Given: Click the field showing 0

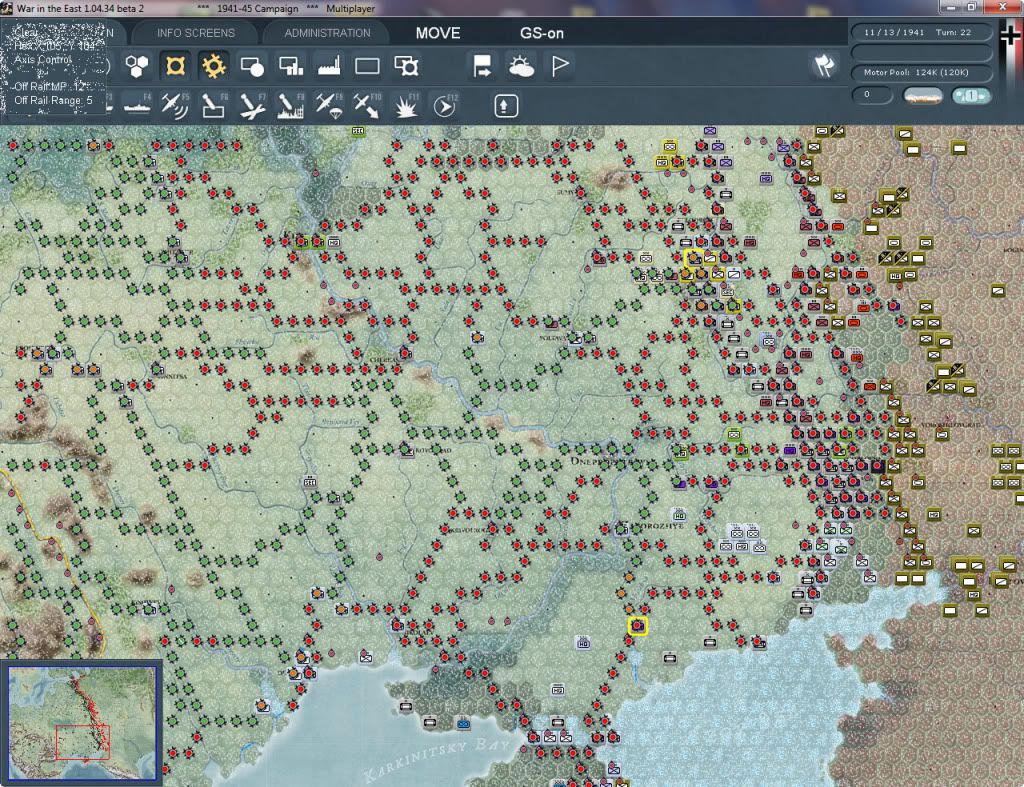Looking at the screenshot, I should (x=872, y=95).
